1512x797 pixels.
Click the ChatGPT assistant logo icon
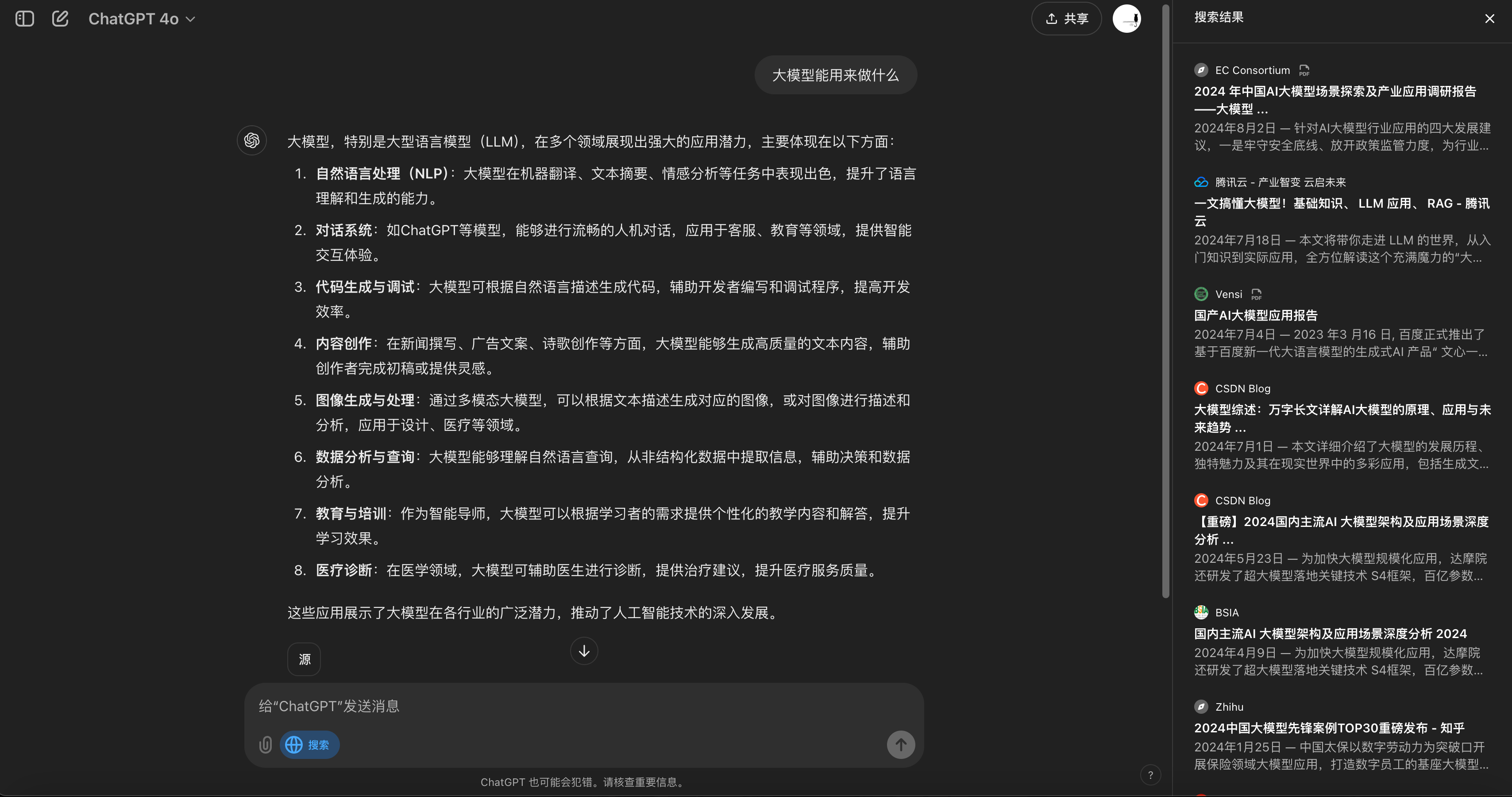252,140
